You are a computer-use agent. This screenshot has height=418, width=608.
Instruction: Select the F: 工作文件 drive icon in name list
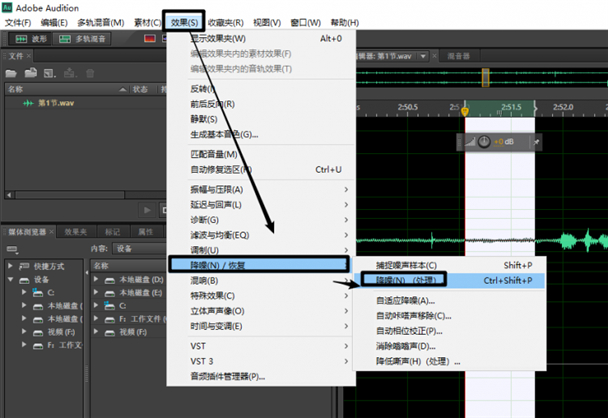click(x=110, y=319)
